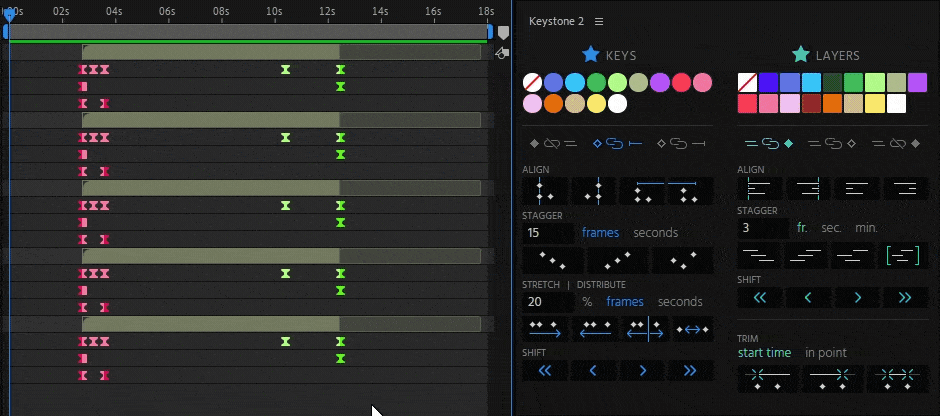Edit the keys stagger value 15
This screenshot has height=416, width=940.
pos(547,233)
